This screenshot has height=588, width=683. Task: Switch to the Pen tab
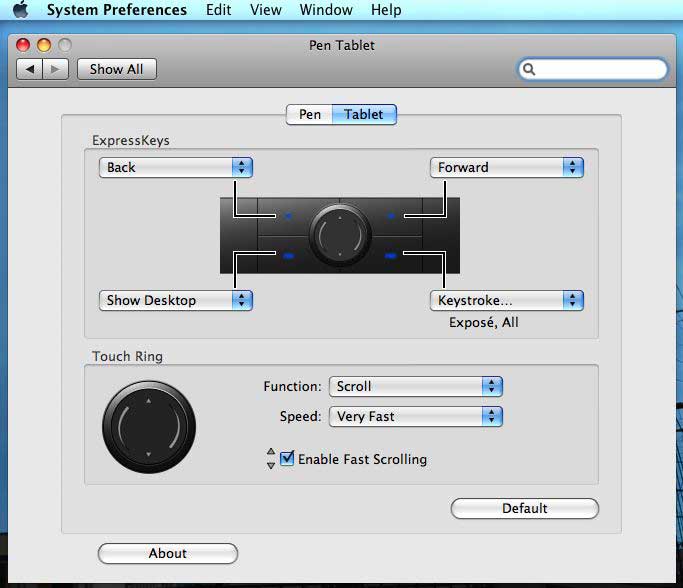pos(310,115)
